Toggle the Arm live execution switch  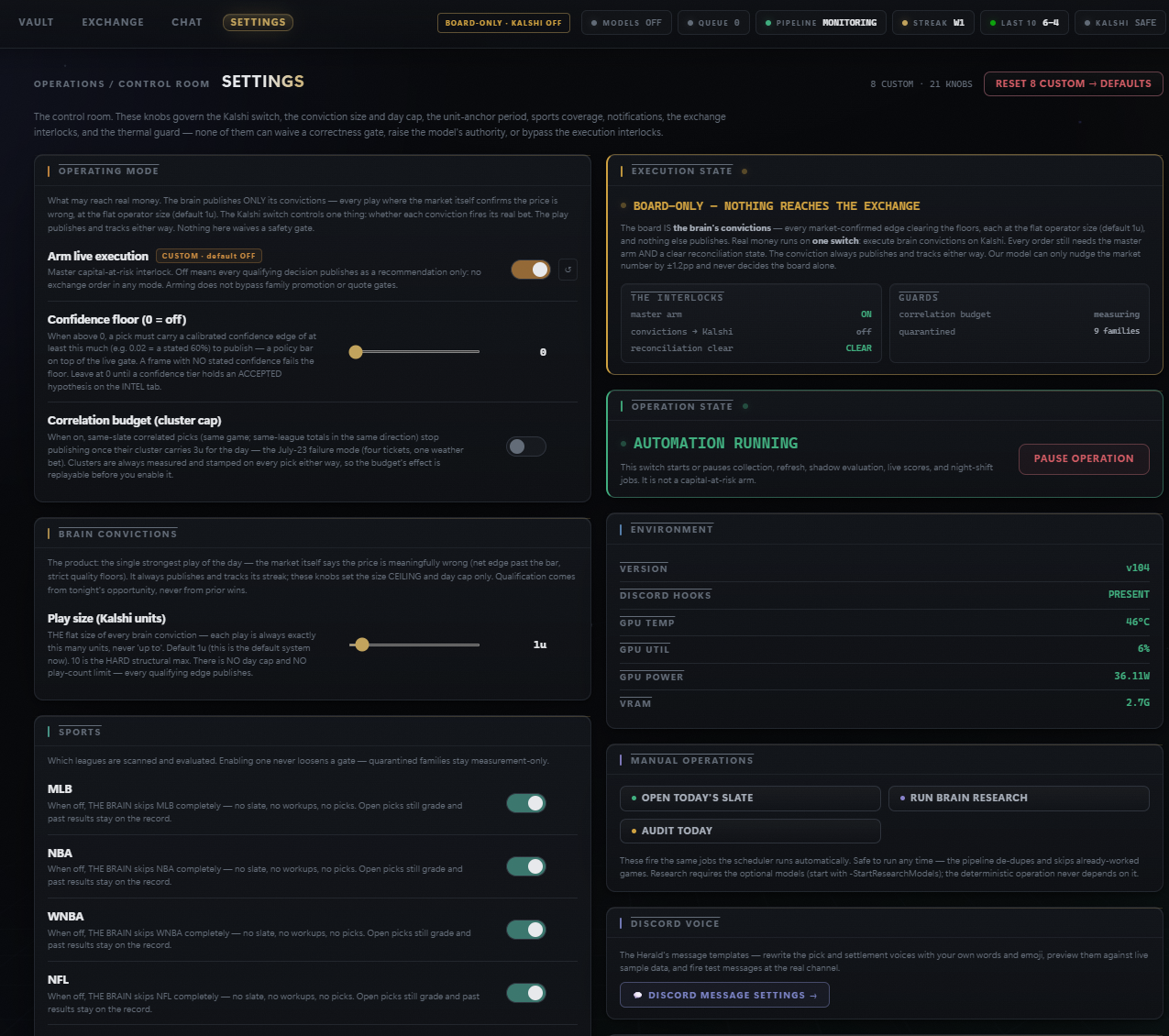(x=531, y=270)
